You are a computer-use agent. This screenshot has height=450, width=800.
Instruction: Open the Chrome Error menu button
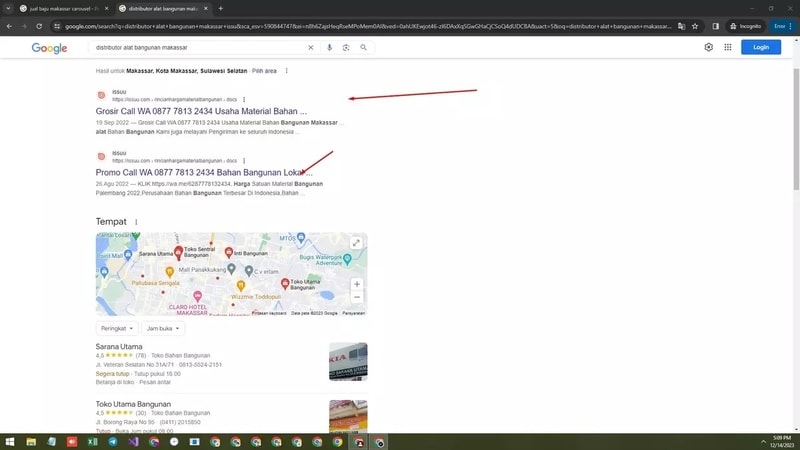tap(782, 26)
